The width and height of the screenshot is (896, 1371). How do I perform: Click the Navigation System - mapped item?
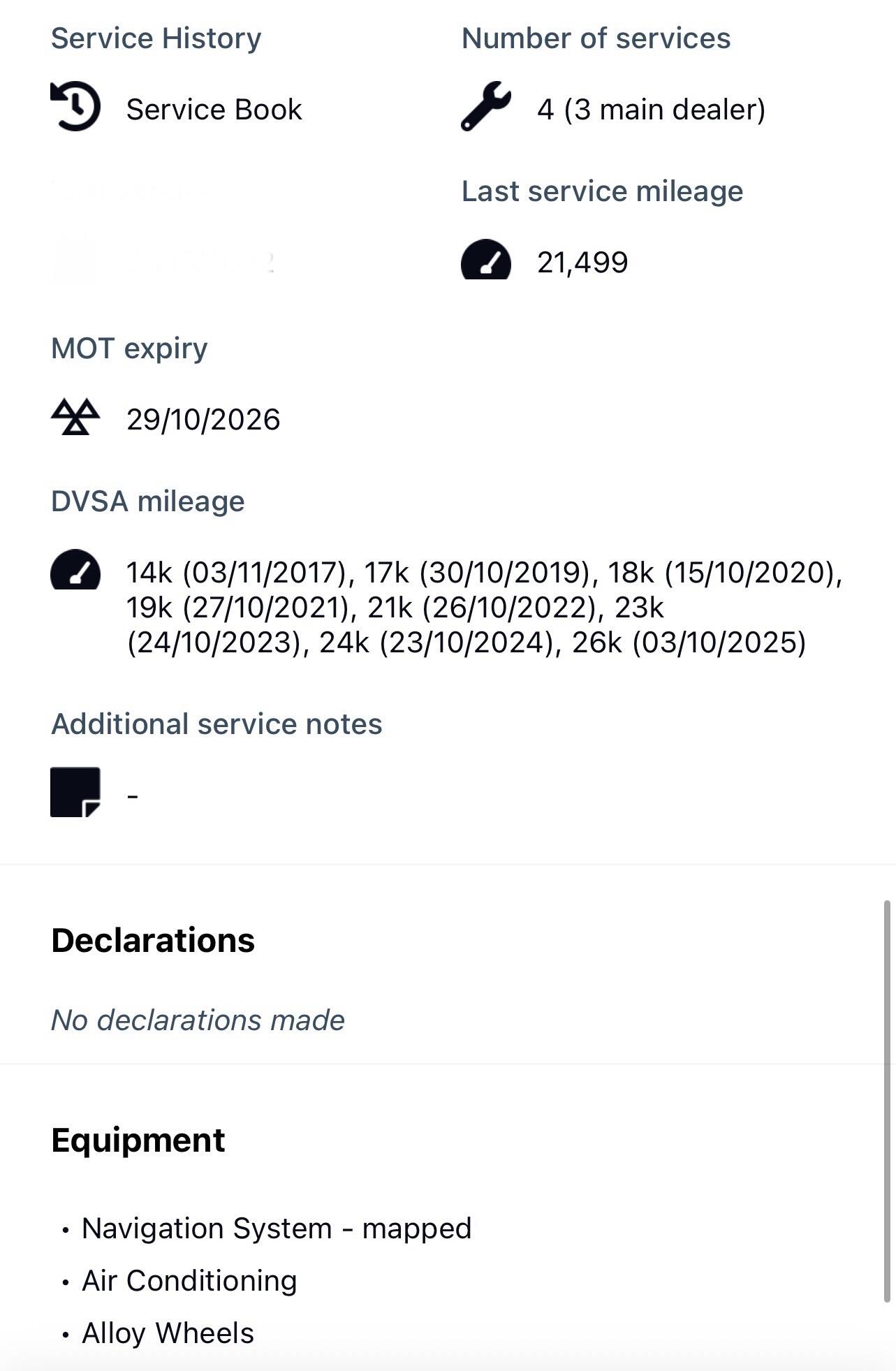coord(277,1229)
